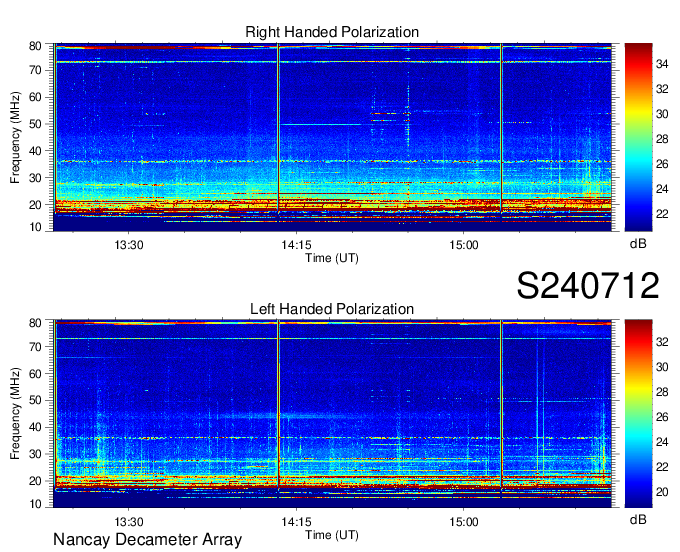Click the 24 value on the upper color scale

coord(662,189)
